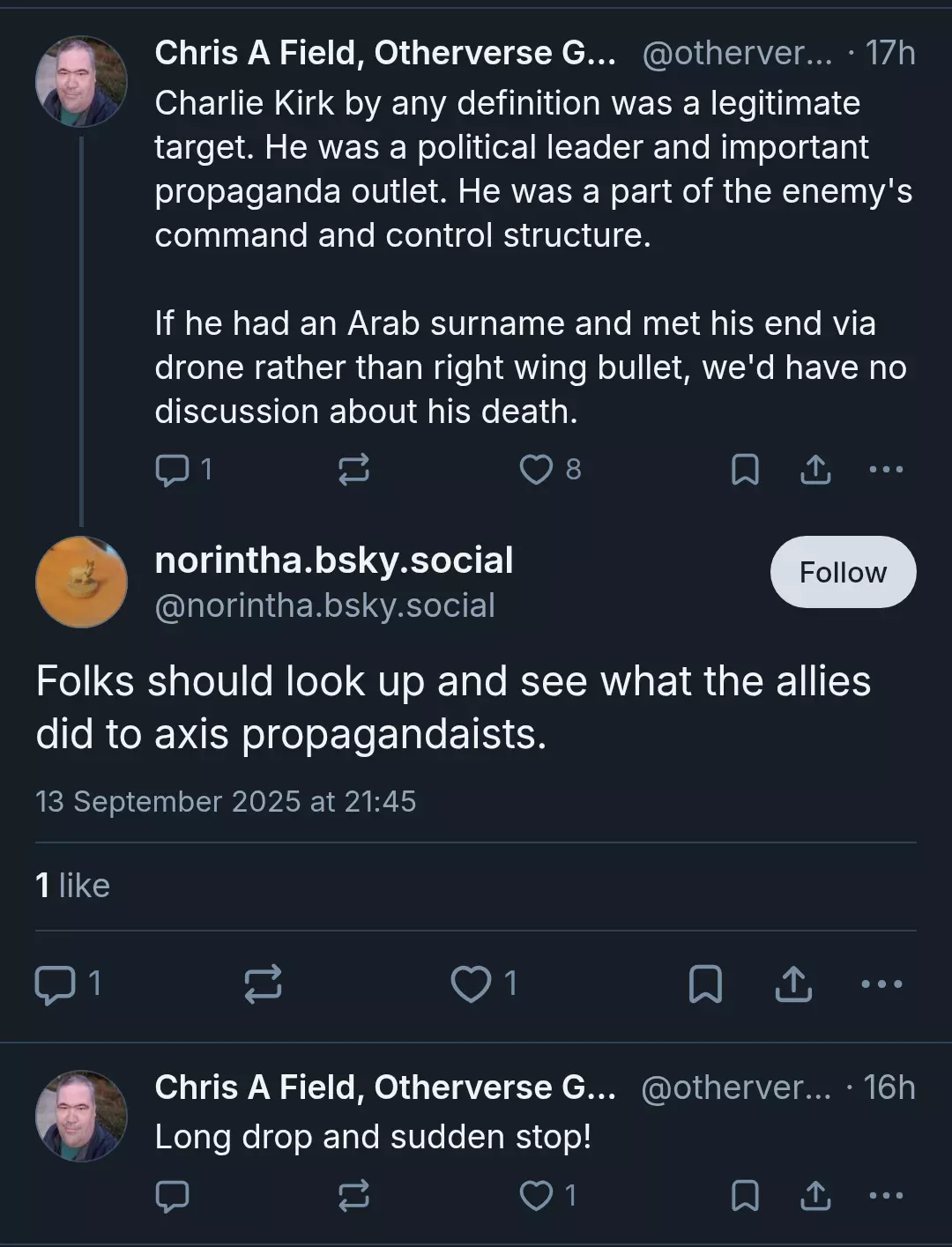Share the norintha main post
This screenshot has width=952, height=1247.
click(793, 983)
